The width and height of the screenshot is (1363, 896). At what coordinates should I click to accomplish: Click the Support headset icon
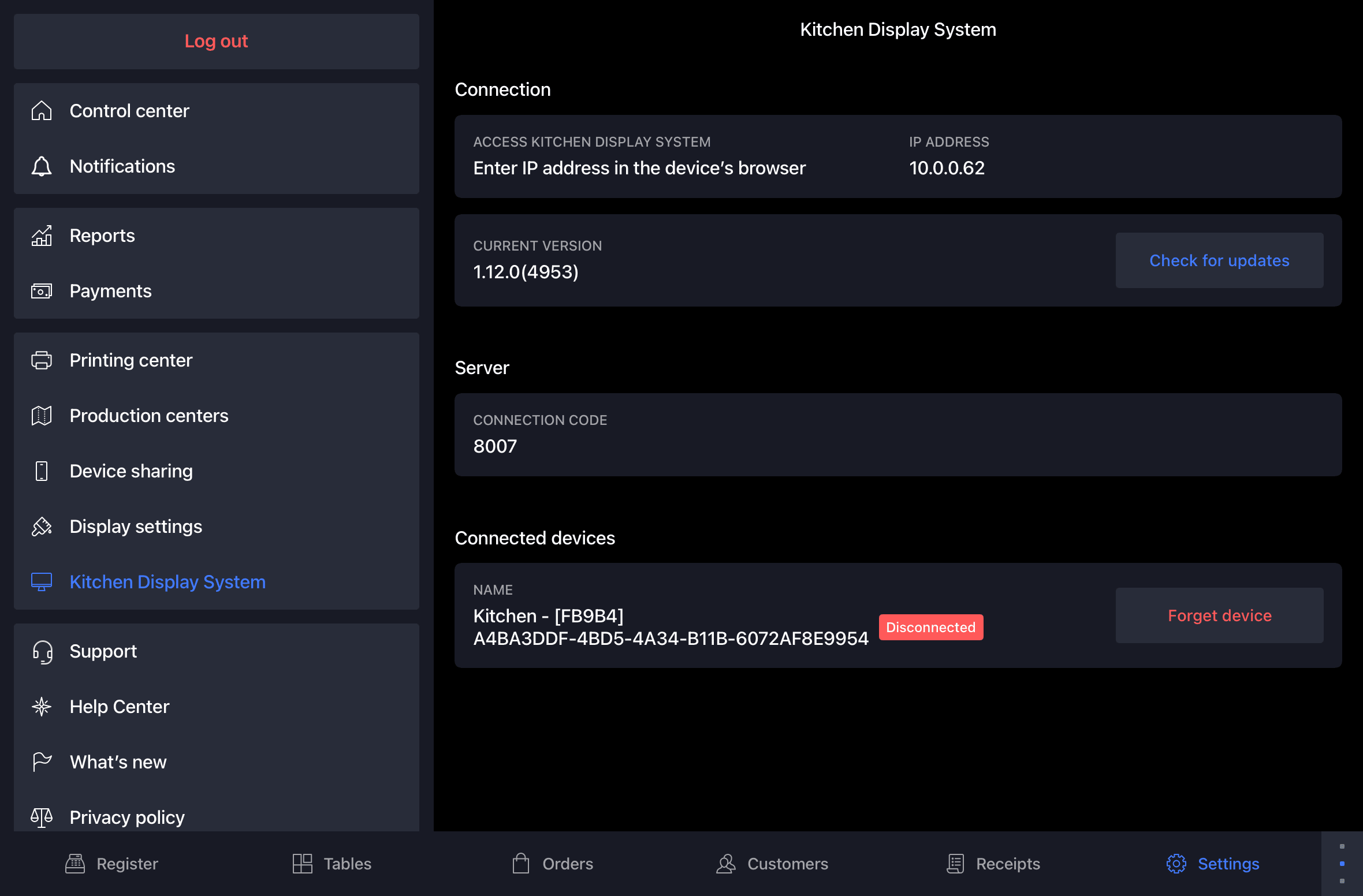click(x=42, y=651)
